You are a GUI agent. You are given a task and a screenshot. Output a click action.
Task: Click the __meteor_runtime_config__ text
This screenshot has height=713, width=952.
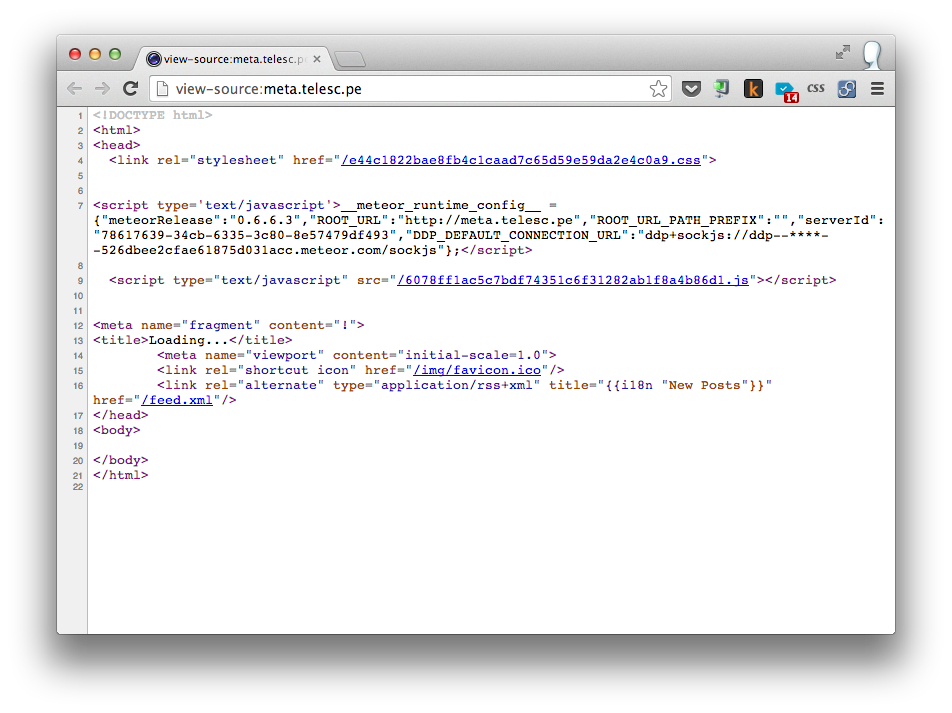tap(440, 205)
